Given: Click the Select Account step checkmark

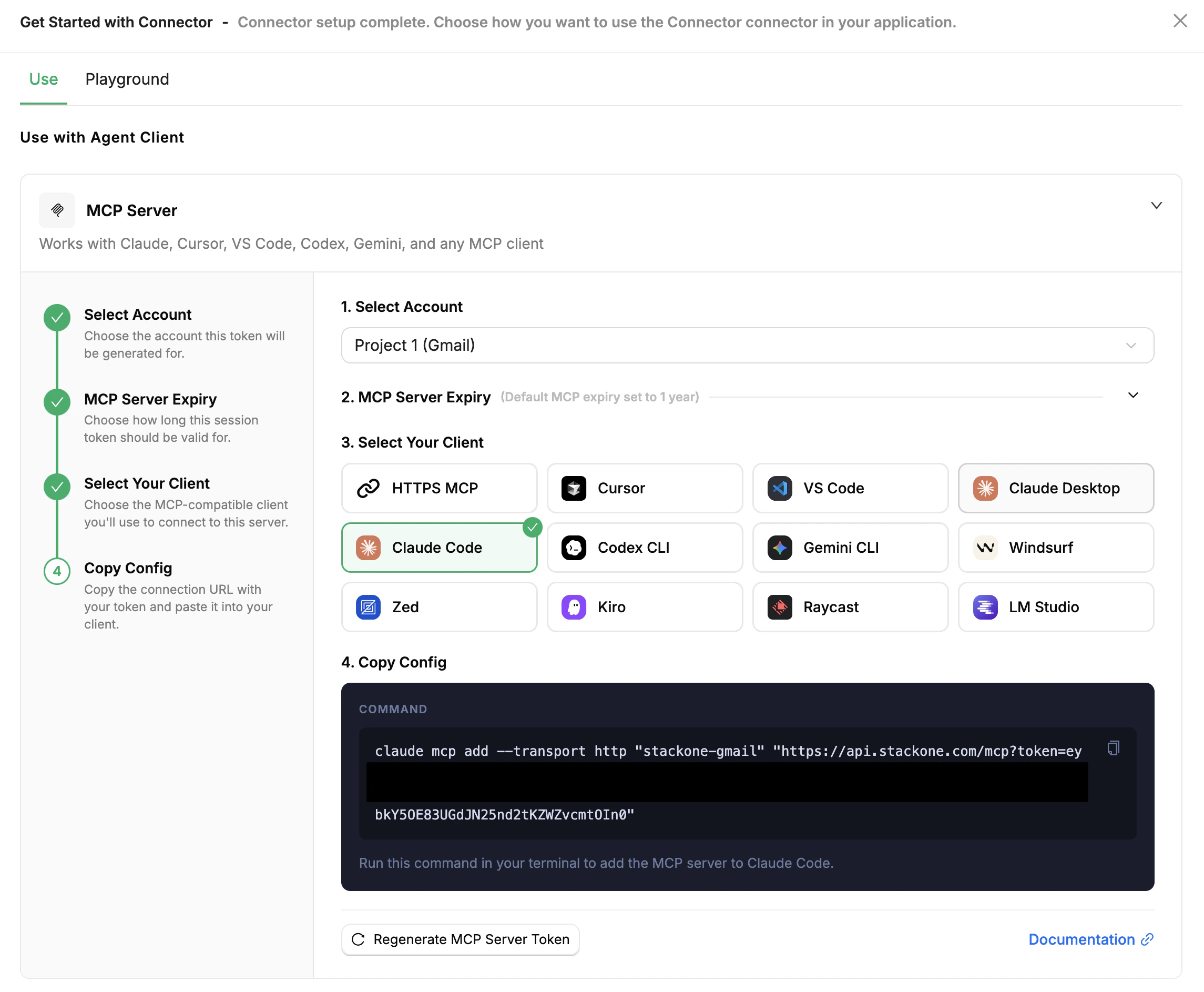Looking at the screenshot, I should (x=57, y=318).
